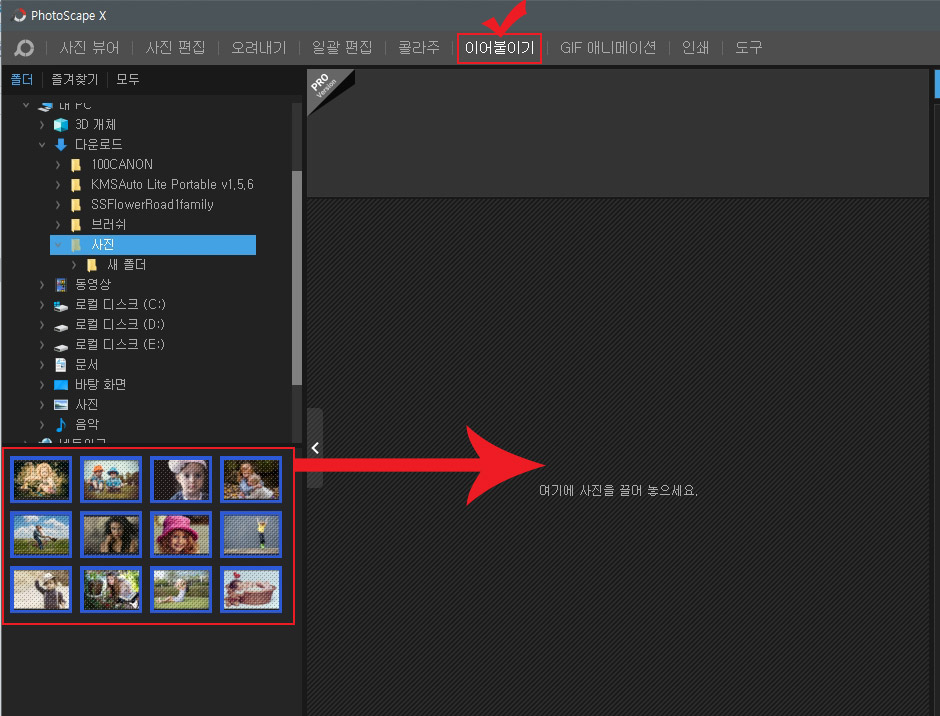
Task: Select the 바탕 화면 tree item
Action: pyautogui.click(x=100, y=384)
